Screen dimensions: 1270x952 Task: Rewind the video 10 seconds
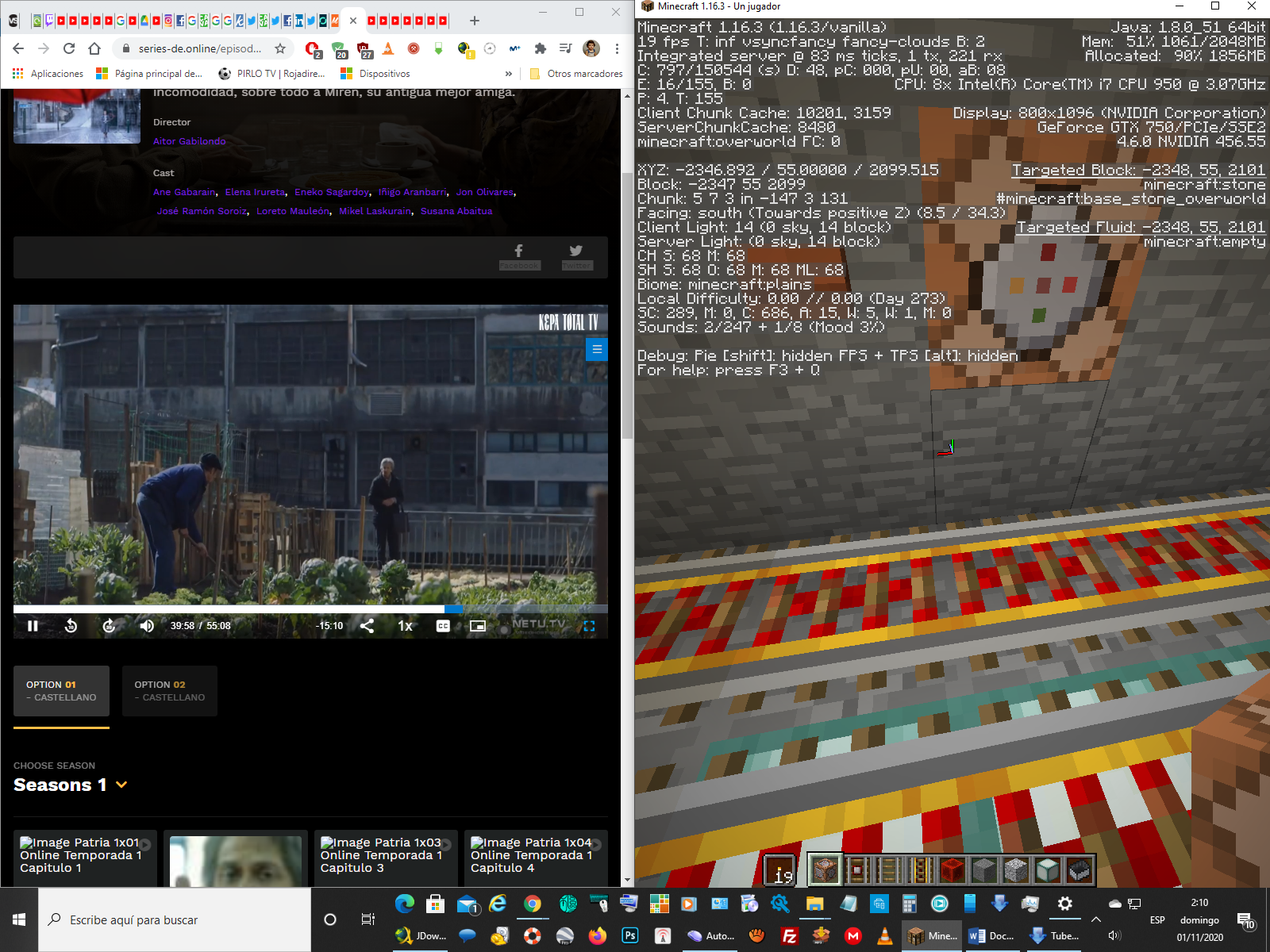coord(71,626)
